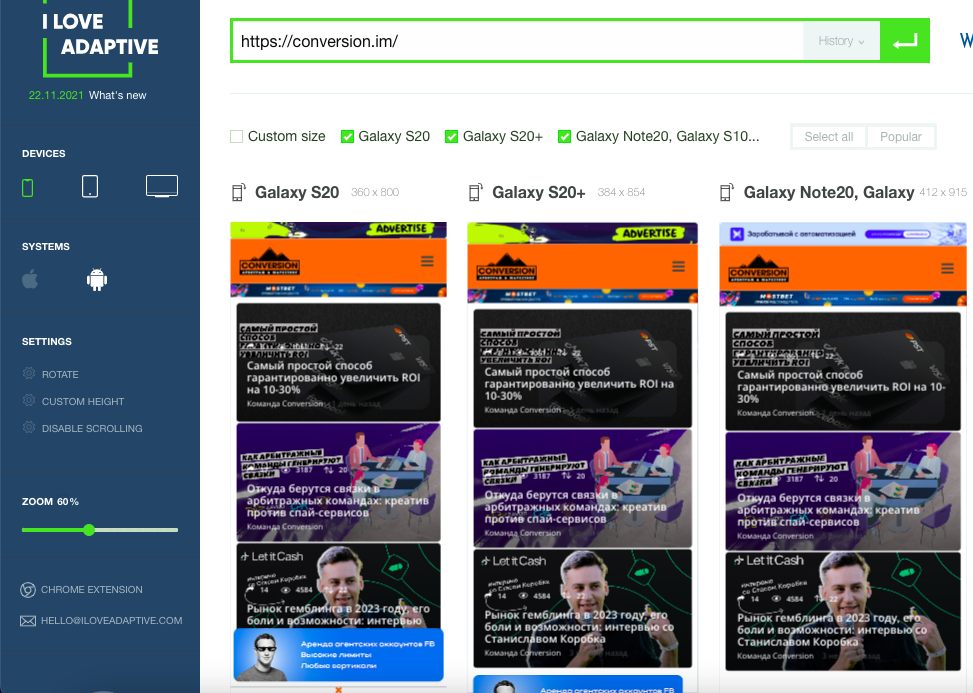973x693 pixels.
Task: Click Conversion logo in Galaxy Note20 preview
Action: point(758,270)
